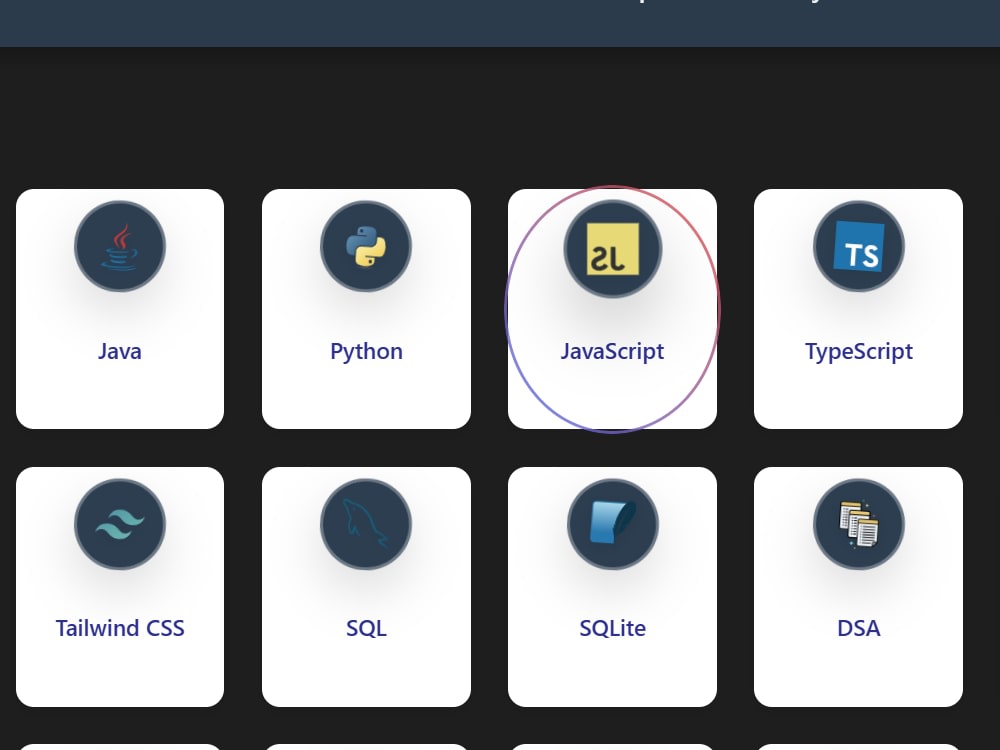Open the TypeScript course link
This screenshot has width=1000, height=750.
(x=859, y=351)
